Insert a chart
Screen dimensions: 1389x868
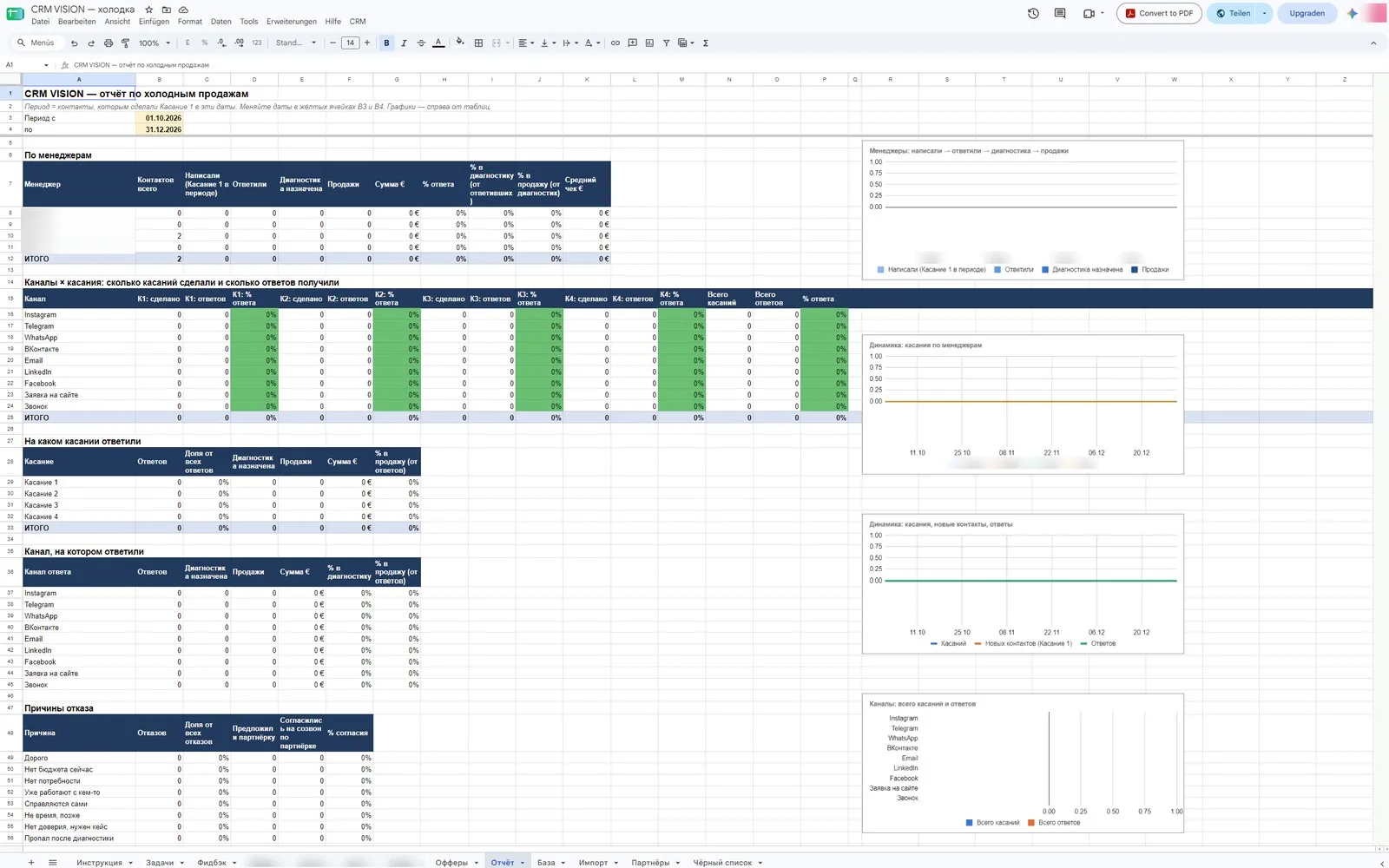pos(649,43)
